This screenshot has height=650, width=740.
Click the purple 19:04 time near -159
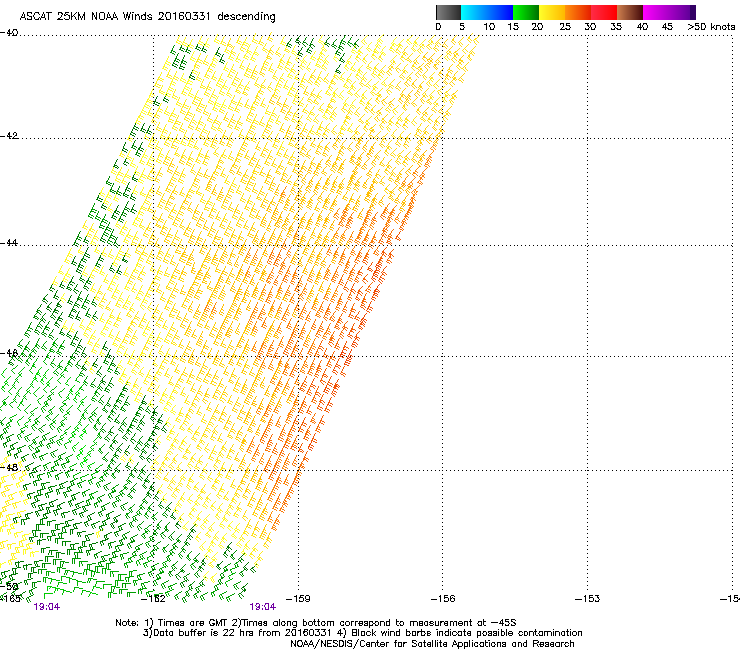pyautogui.click(x=263, y=607)
